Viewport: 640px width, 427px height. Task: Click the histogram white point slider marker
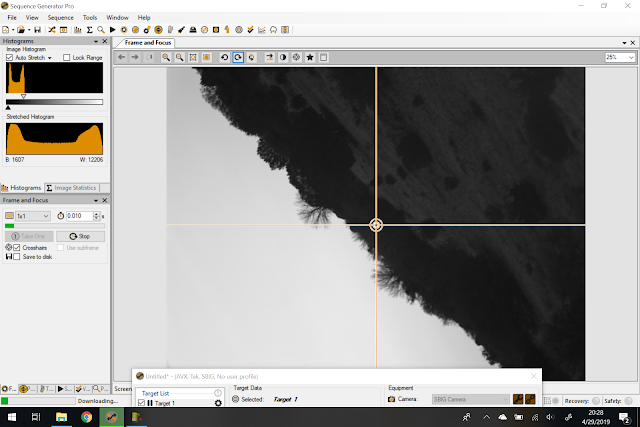click(x=23, y=96)
